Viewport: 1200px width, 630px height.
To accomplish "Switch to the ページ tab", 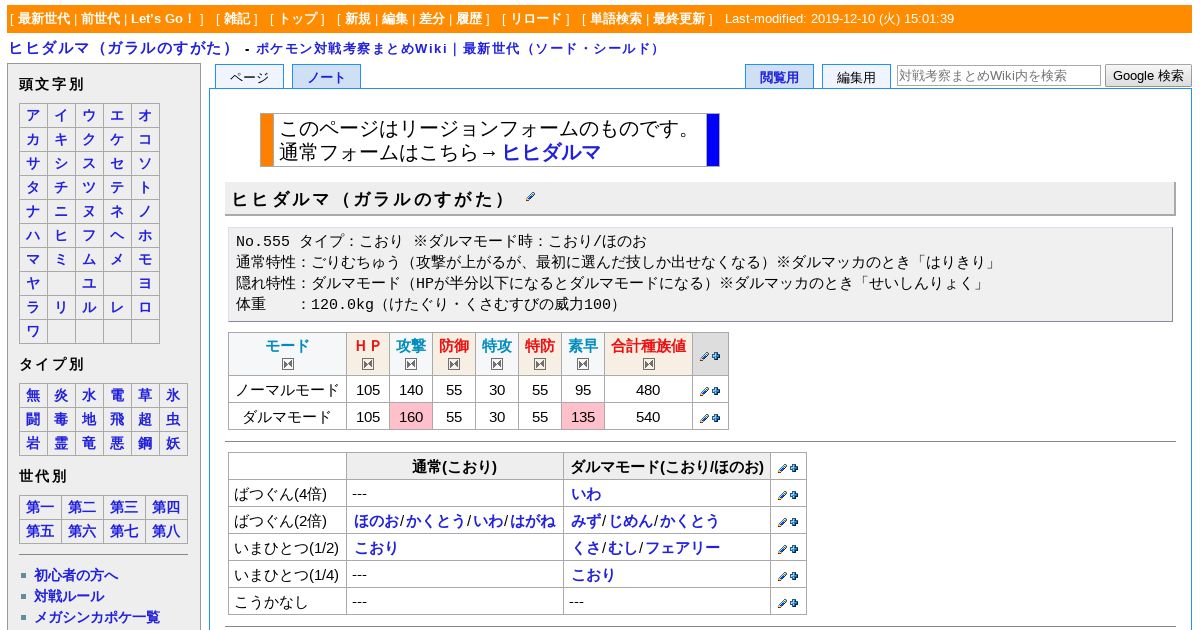I will [249, 77].
